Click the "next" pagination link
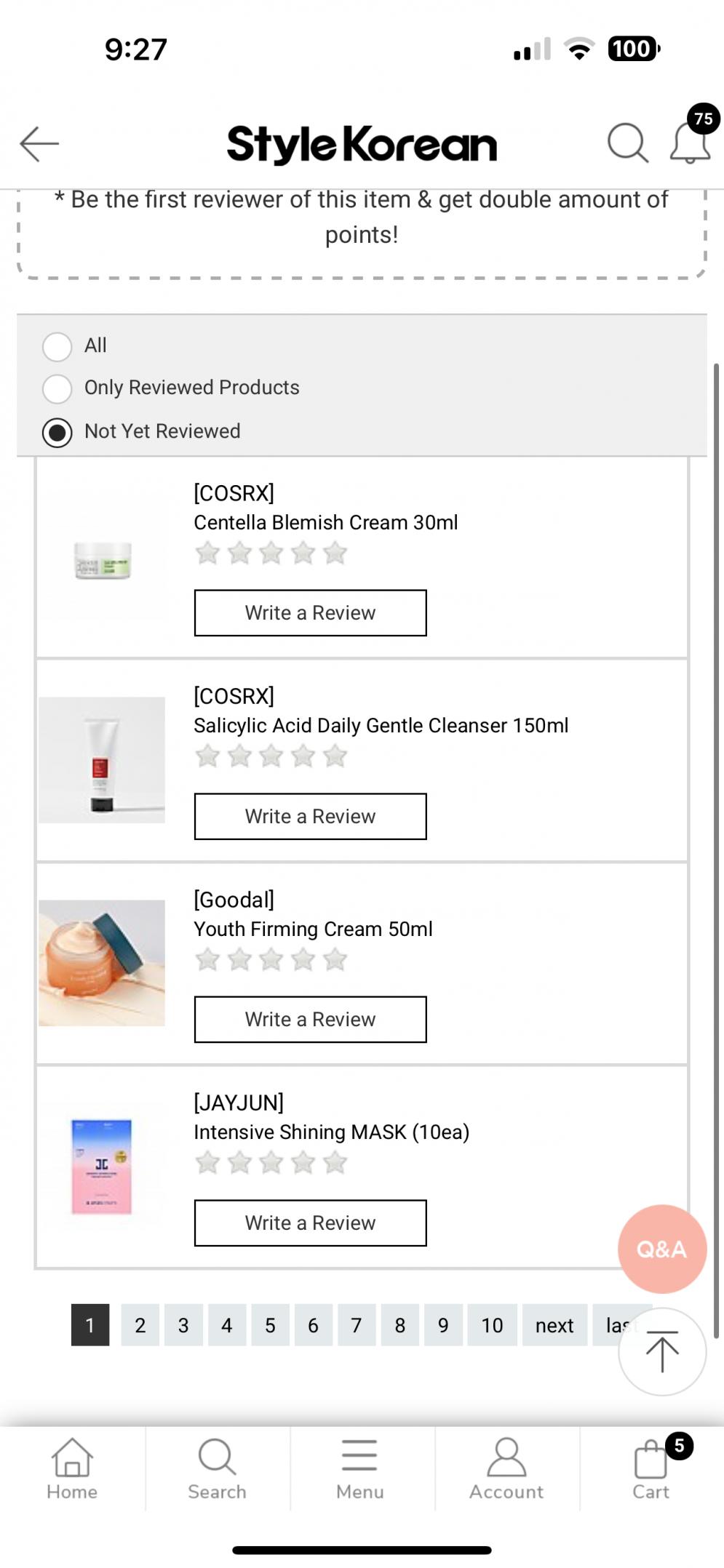The image size is (724, 1568). [554, 1325]
